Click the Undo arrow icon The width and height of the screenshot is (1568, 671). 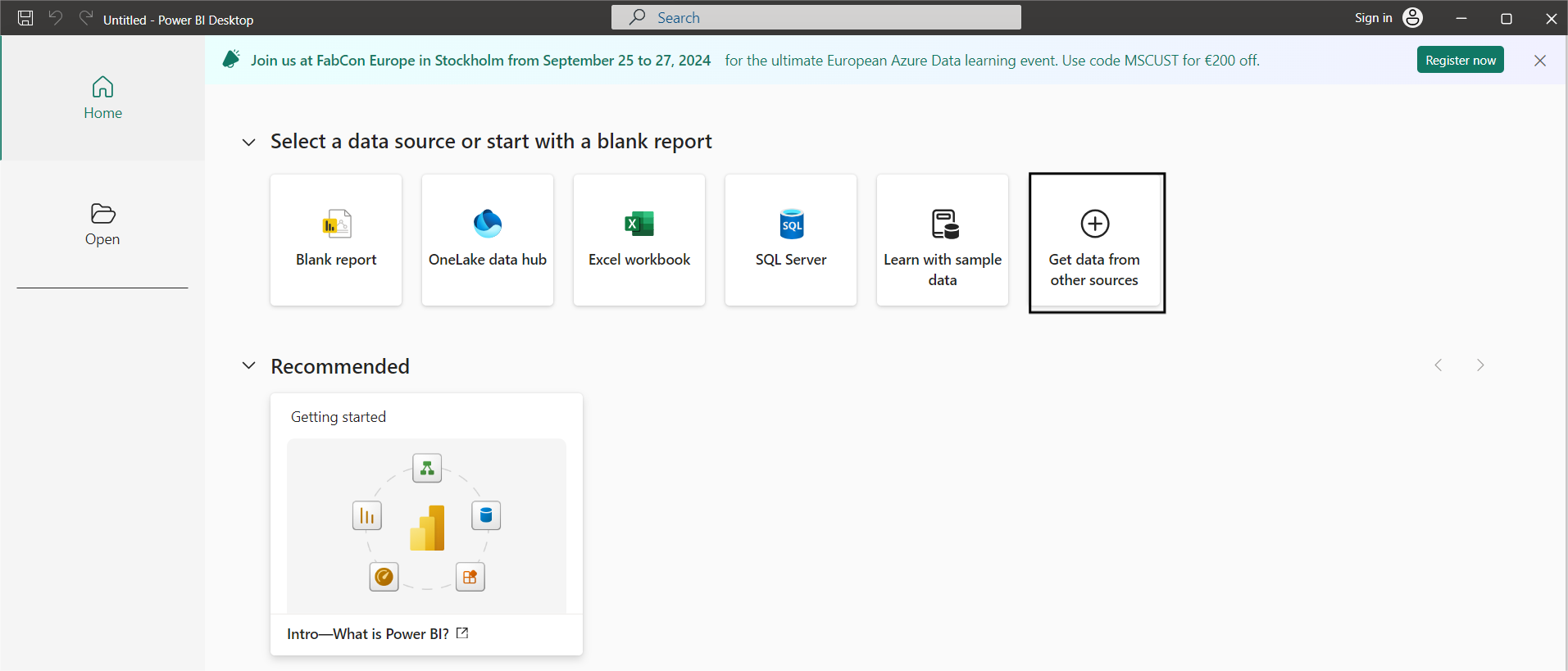[55, 17]
